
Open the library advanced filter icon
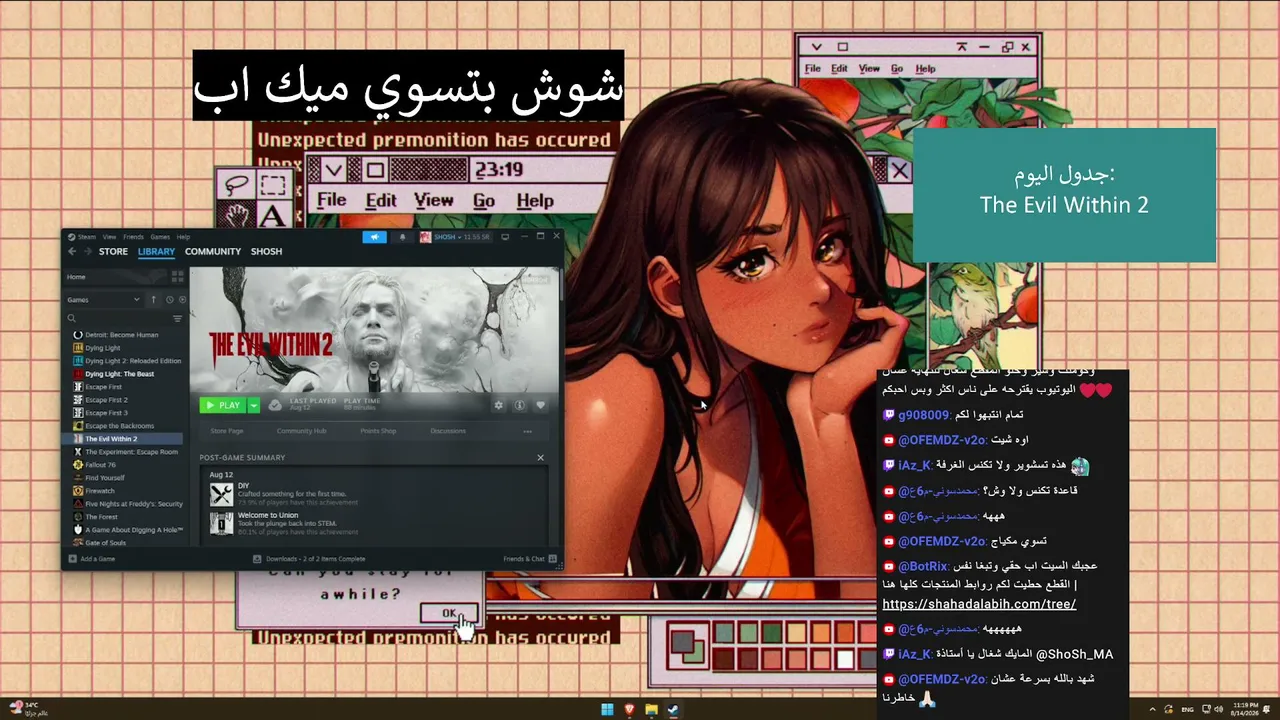pos(177,318)
